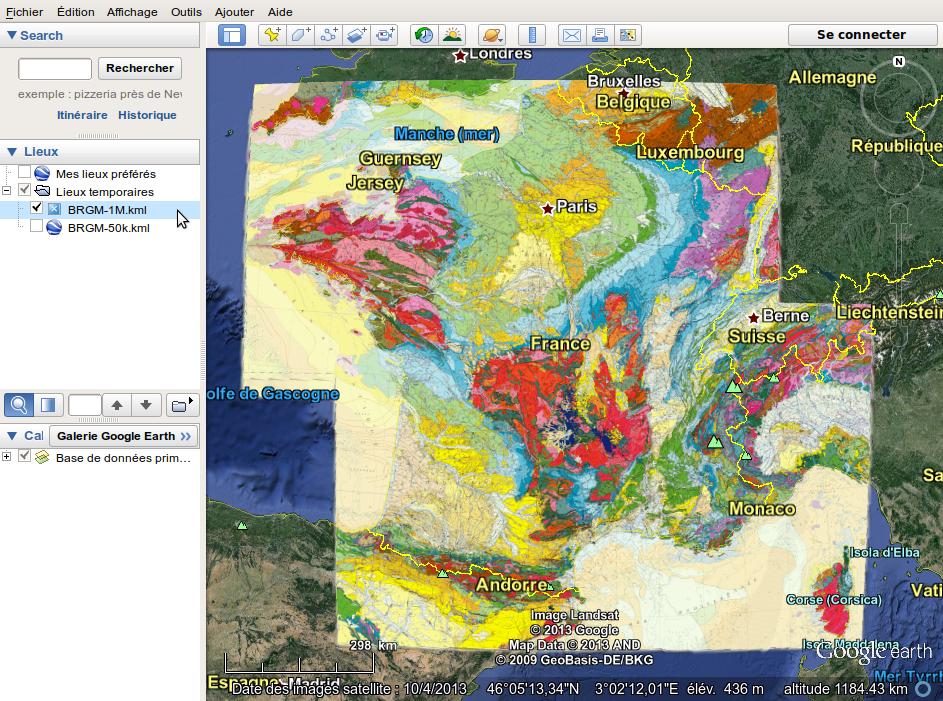Show historical imagery with the clock icon
The image size is (943, 701).
point(424,35)
